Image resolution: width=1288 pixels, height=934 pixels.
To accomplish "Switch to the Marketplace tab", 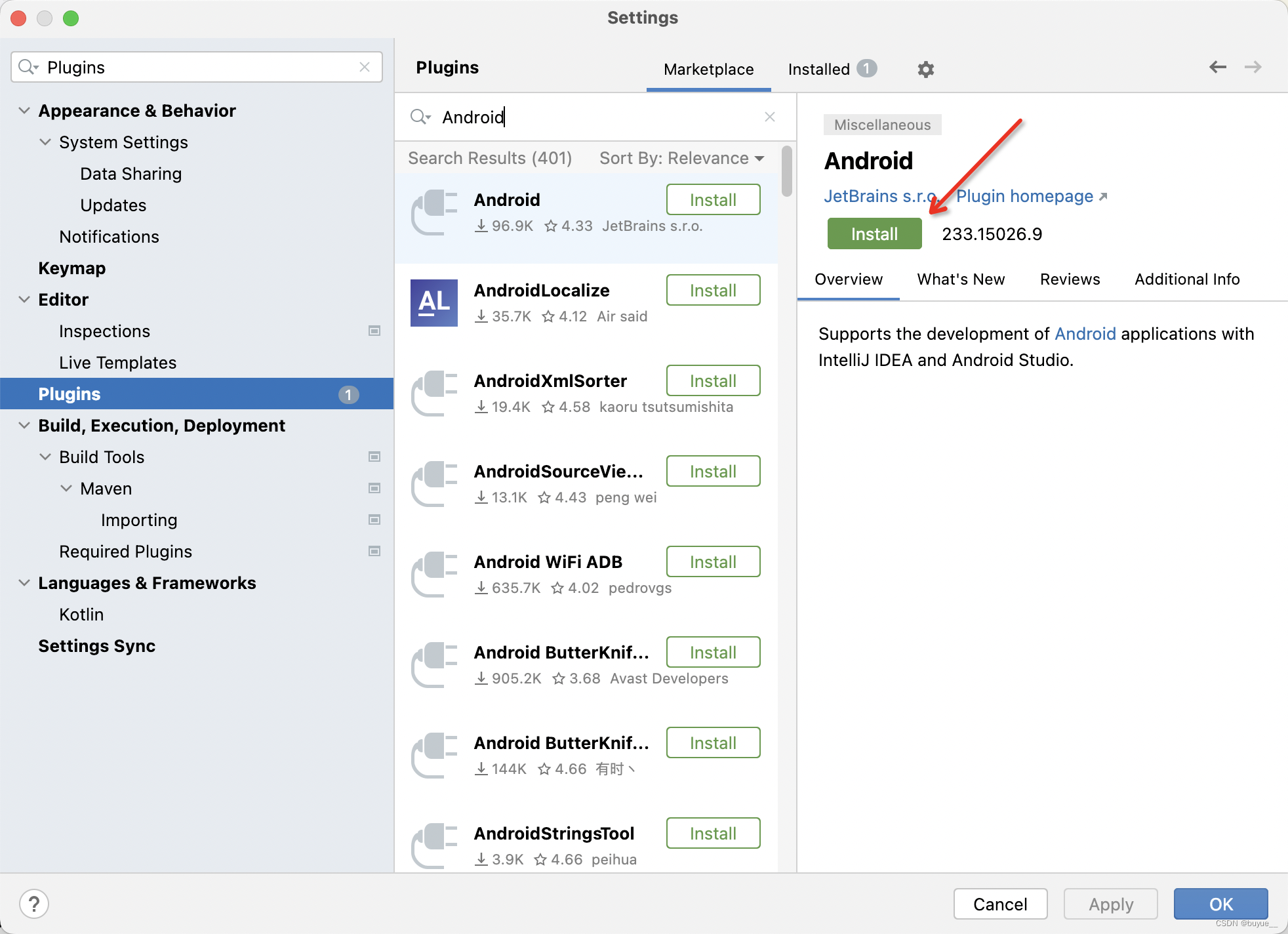I will 708,70.
